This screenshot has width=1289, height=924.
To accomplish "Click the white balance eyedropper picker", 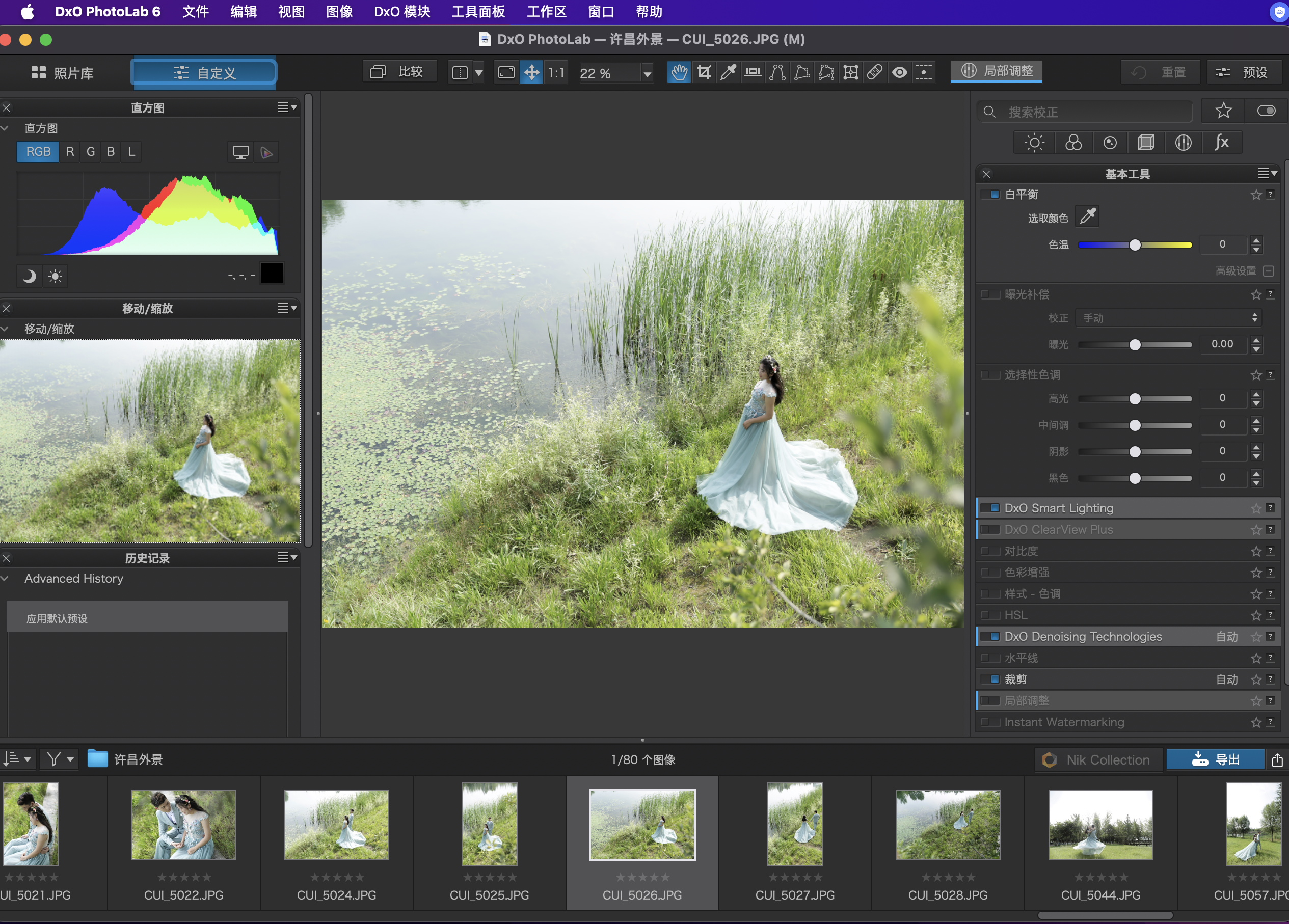I will pos(1087,216).
